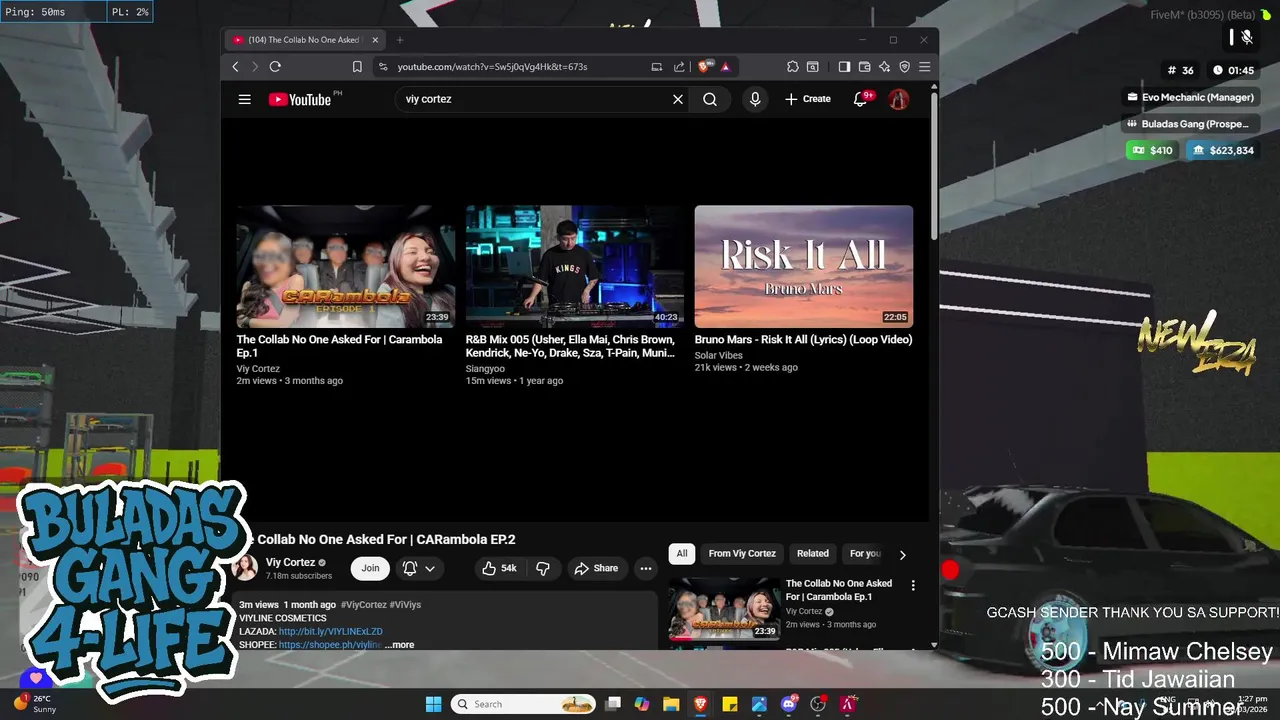Expand the description with '...more'
This screenshot has width=1280, height=720.
(399, 645)
